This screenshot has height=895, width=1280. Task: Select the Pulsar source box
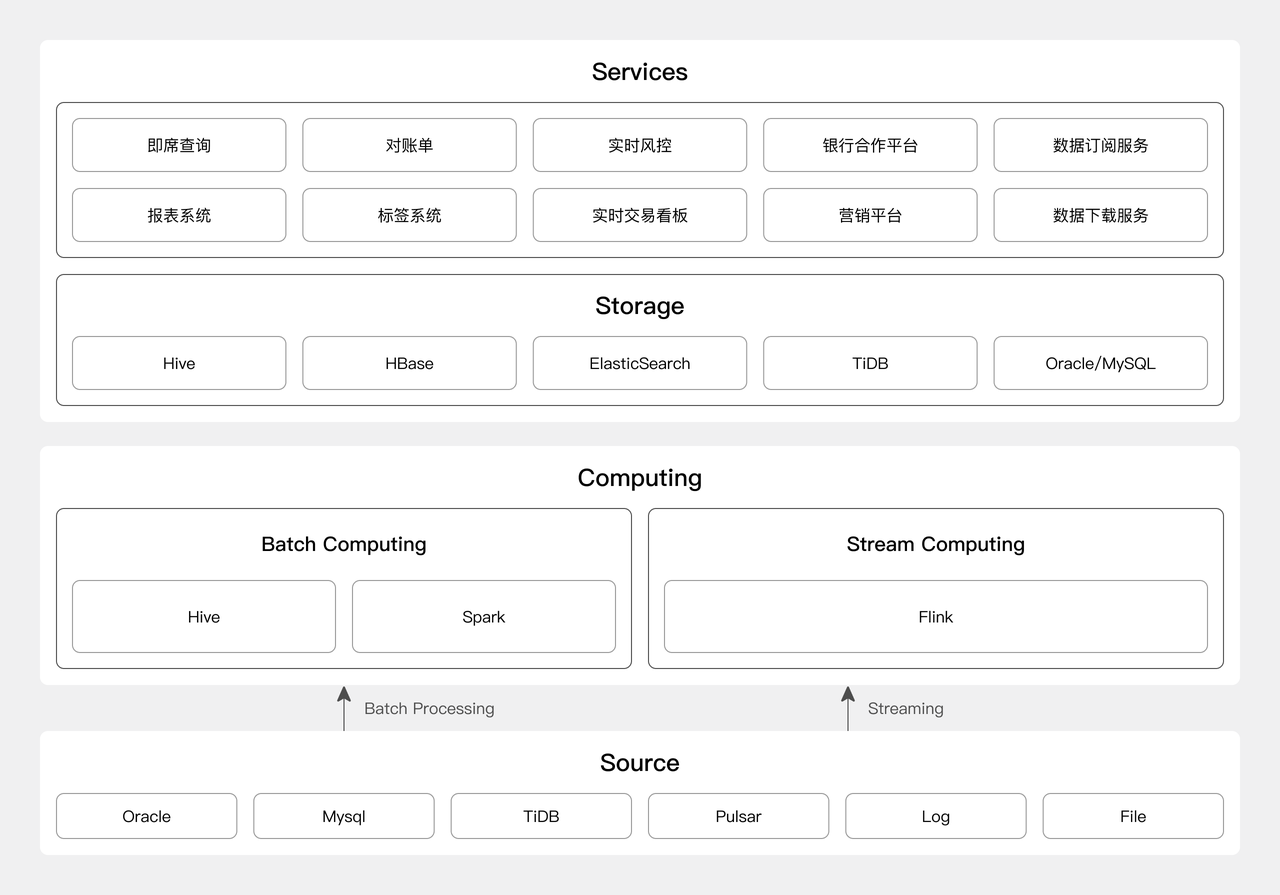[738, 816]
